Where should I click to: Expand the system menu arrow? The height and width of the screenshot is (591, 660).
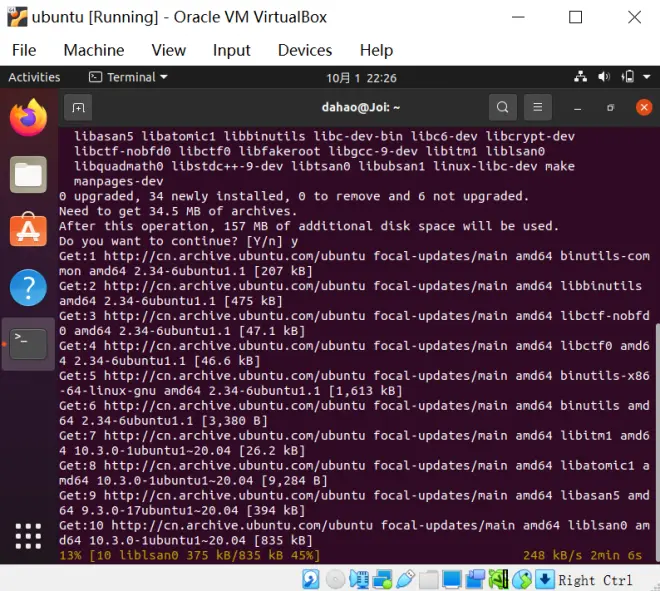pyautogui.click(x=647, y=77)
